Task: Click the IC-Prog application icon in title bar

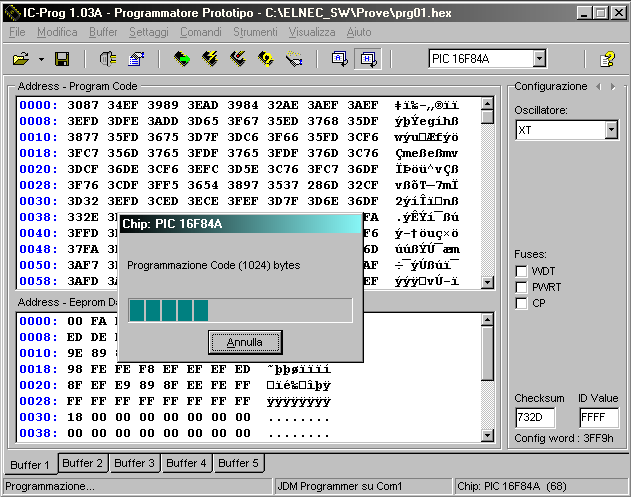Action: pyautogui.click(x=12, y=13)
